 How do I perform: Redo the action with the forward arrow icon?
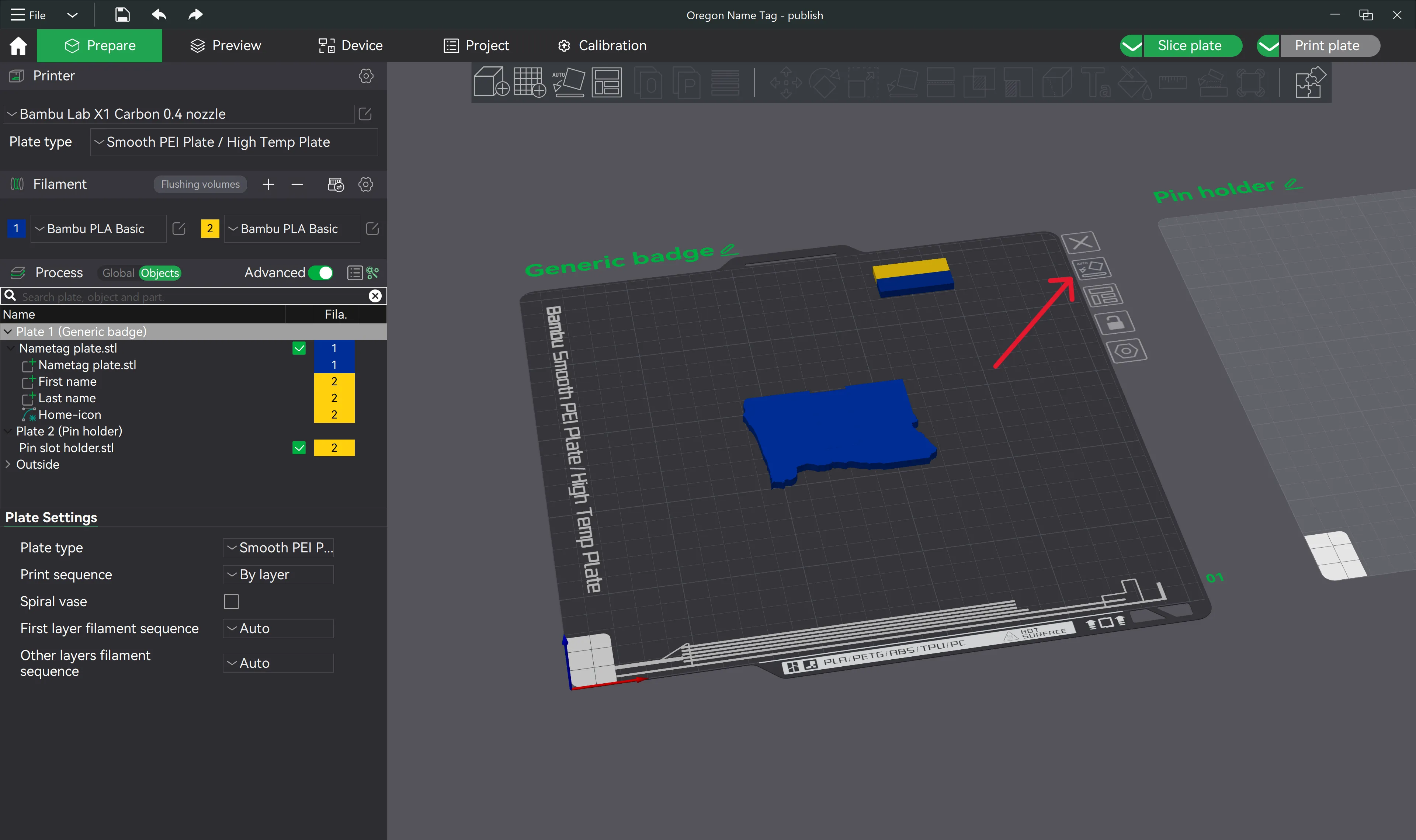tap(195, 15)
